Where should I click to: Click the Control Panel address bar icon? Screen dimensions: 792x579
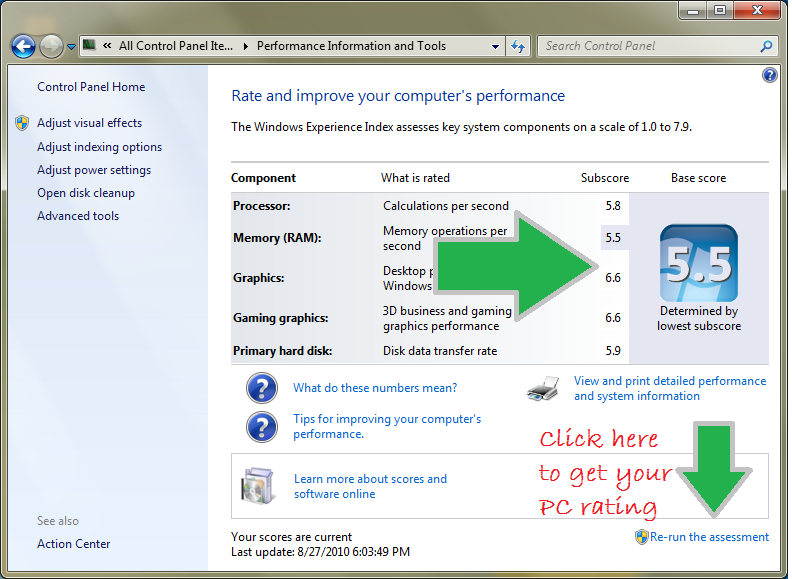[89, 45]
